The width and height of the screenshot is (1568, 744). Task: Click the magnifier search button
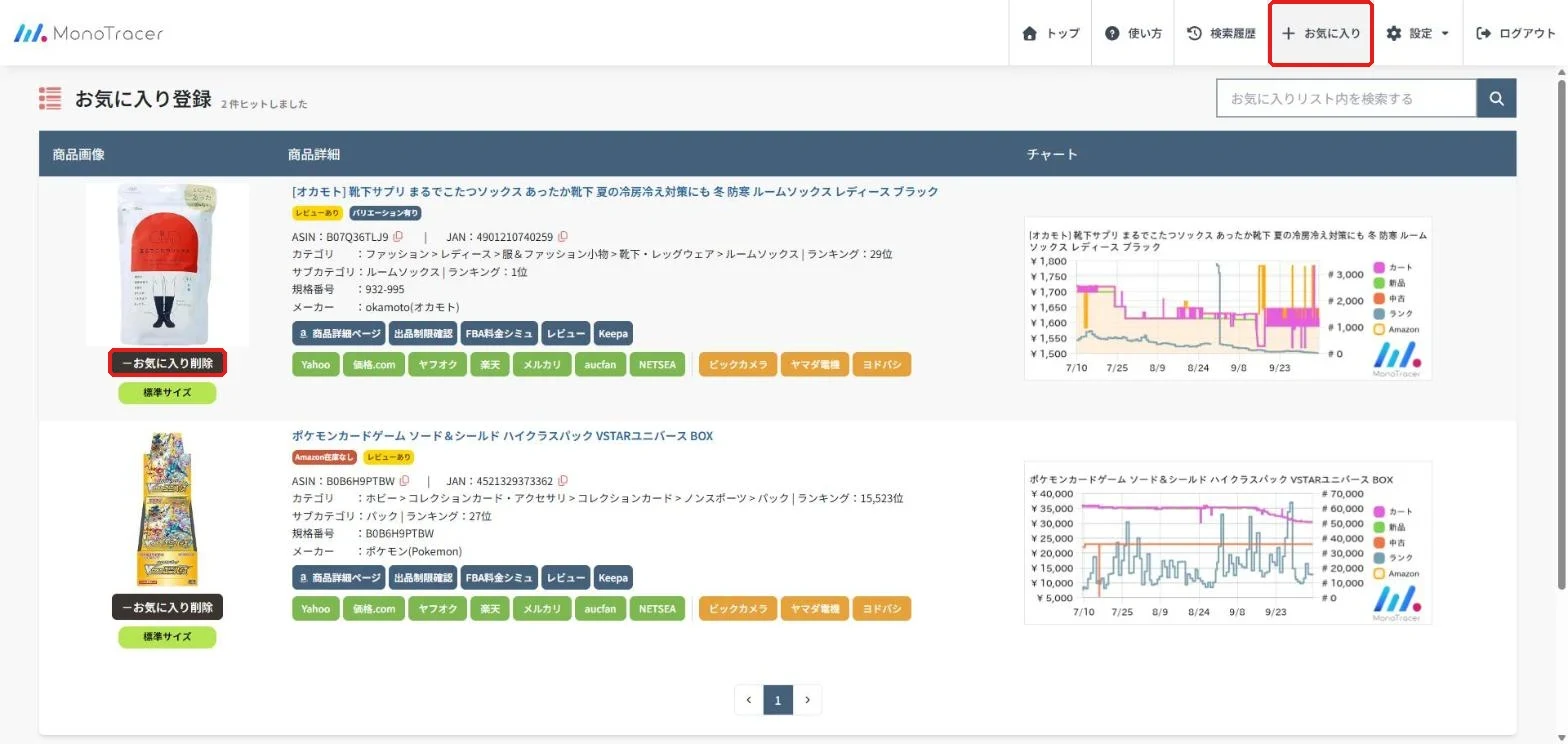pos(1497,98)
